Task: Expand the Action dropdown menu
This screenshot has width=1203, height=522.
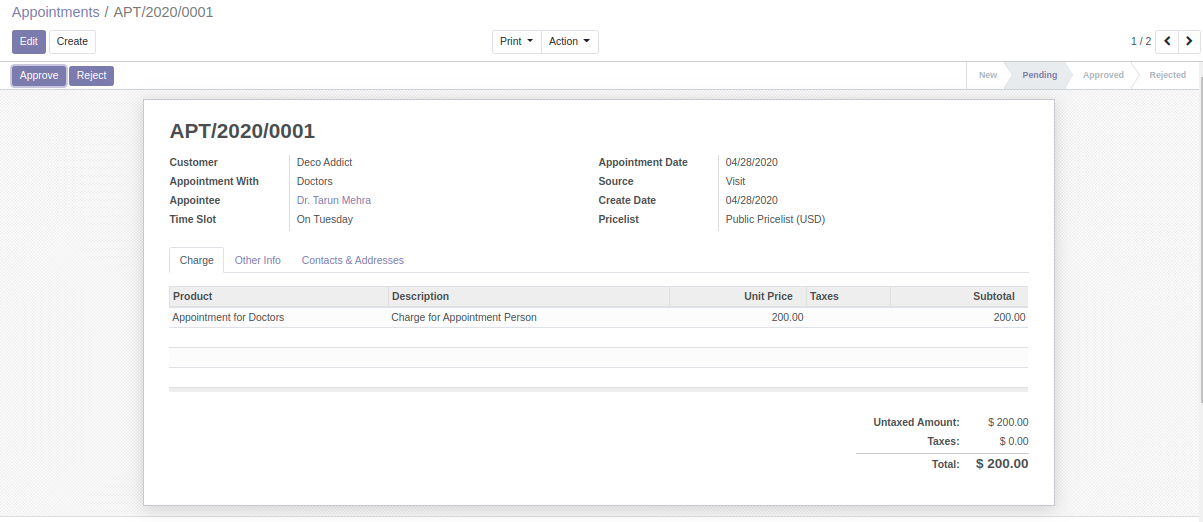Action: tap(570, 41)
